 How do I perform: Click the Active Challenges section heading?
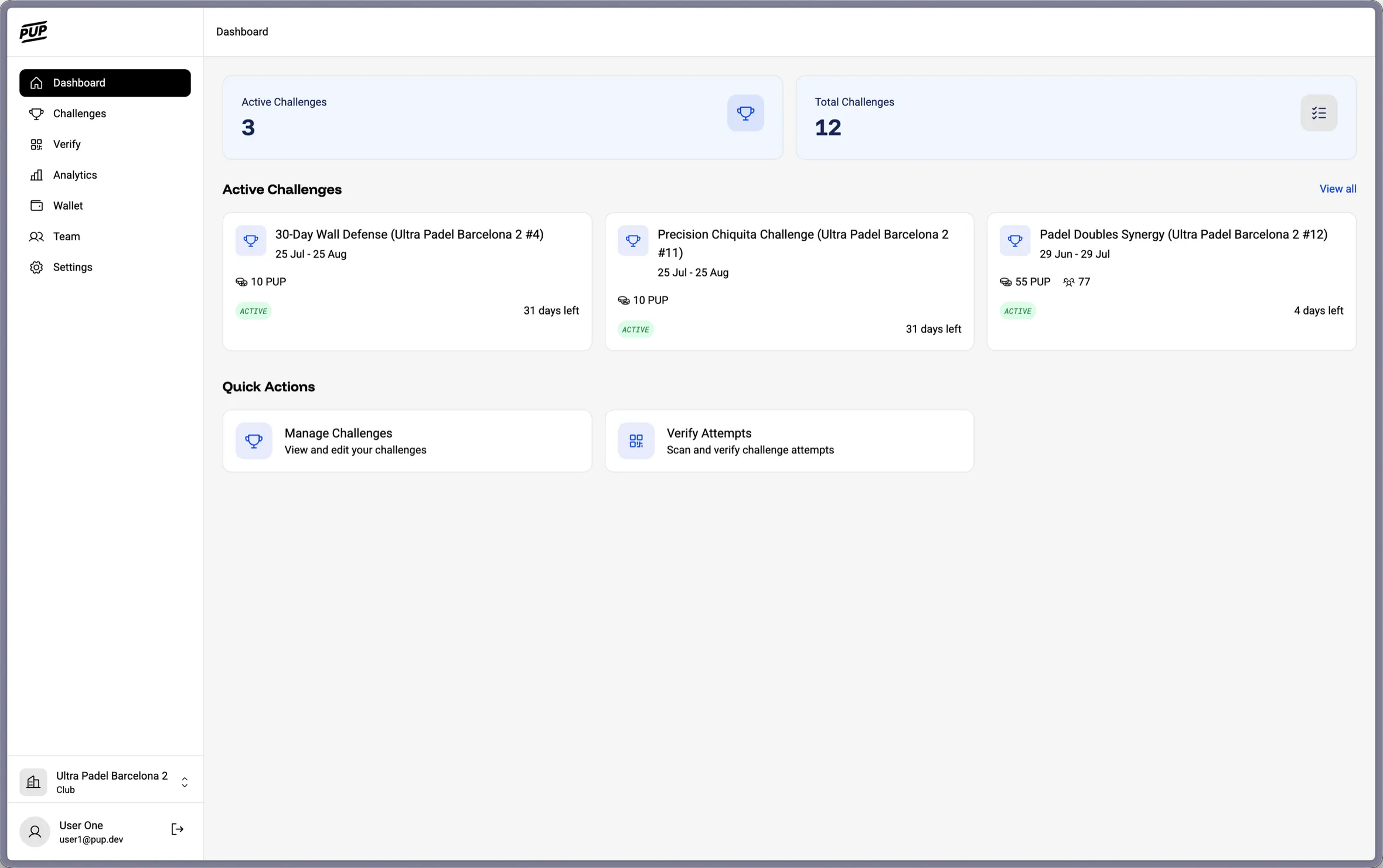[282, 190]
